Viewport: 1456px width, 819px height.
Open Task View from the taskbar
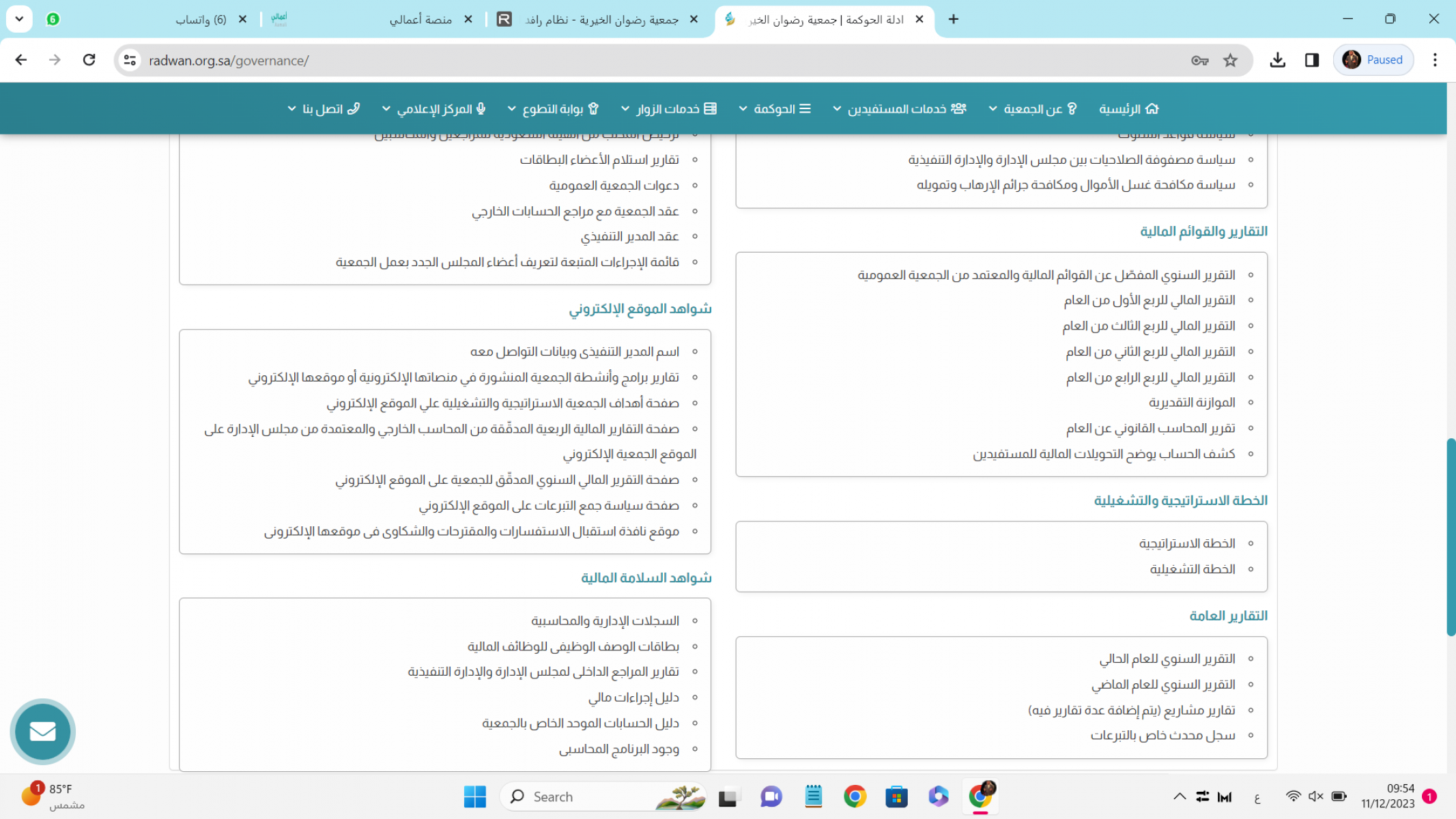(729, 796)
